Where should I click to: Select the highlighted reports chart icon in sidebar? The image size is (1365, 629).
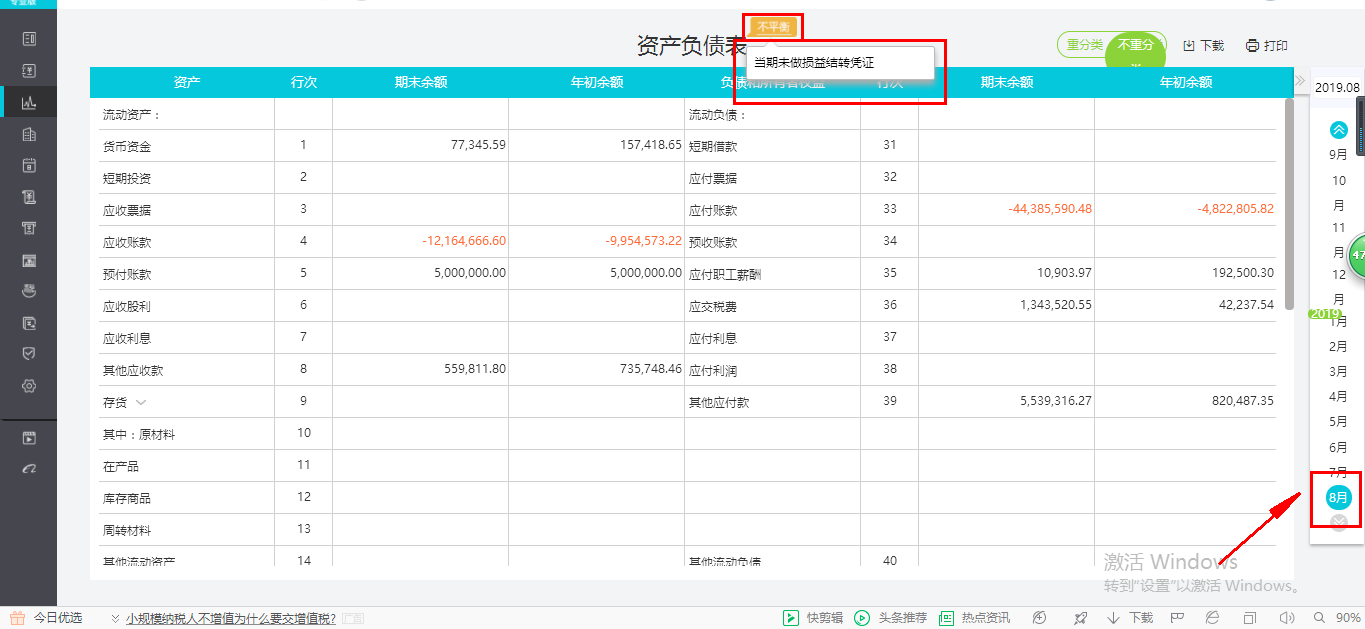[29, 101]
